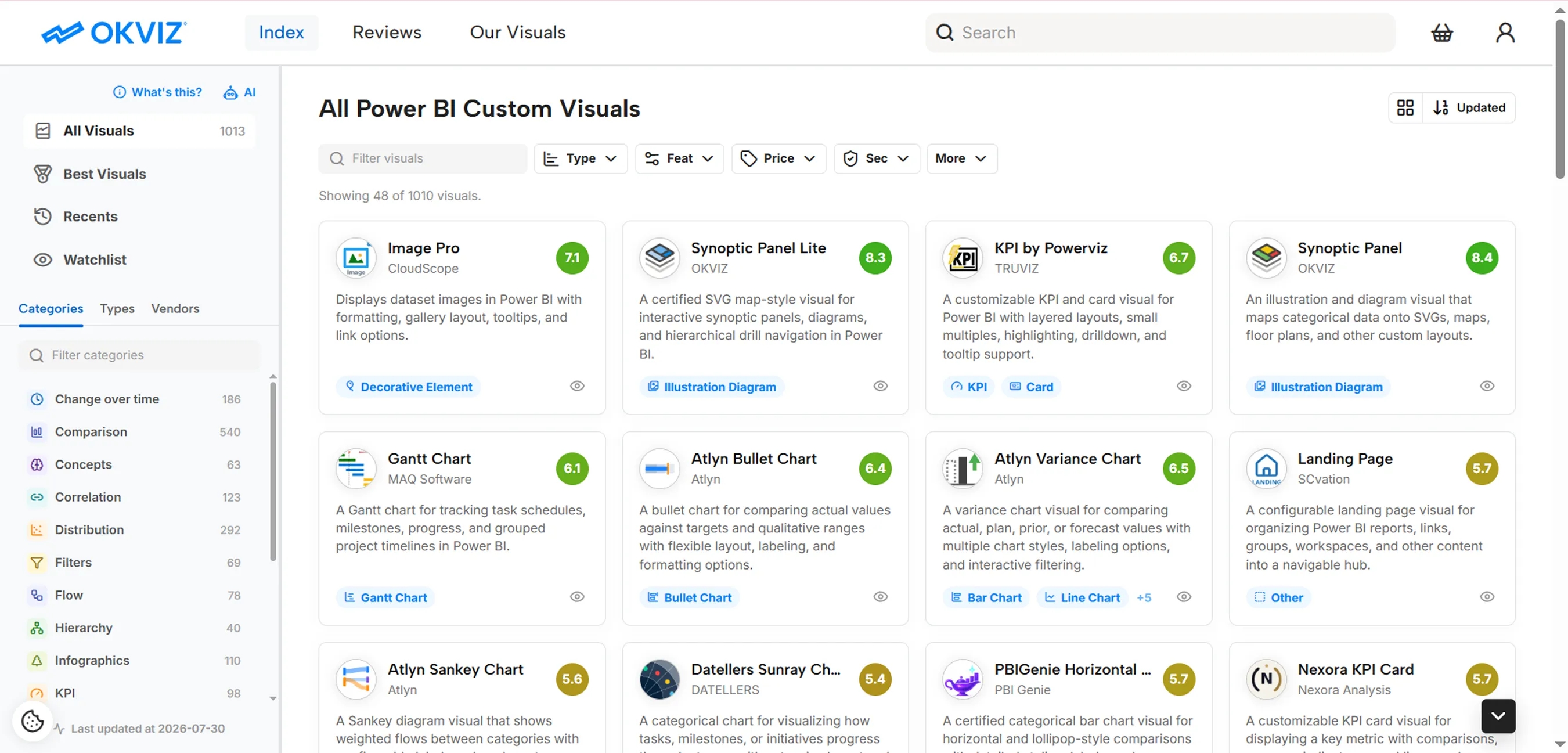Open the Sec filter dropdown
The image size is (1568, 753).
877,159
